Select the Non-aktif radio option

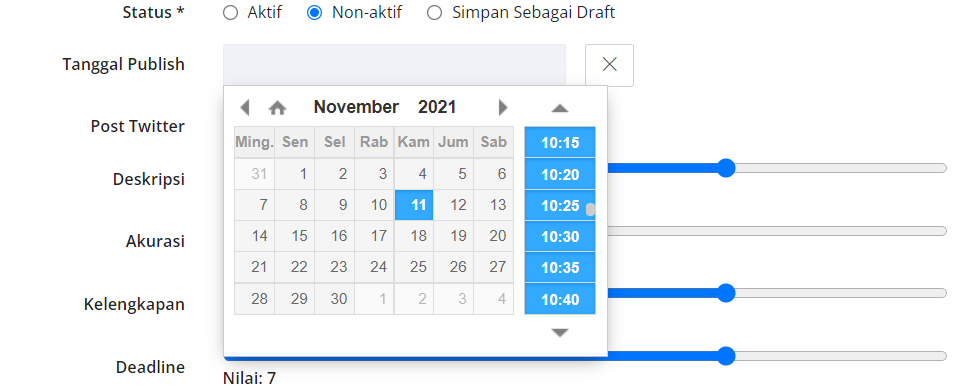[x=314, y=13]
